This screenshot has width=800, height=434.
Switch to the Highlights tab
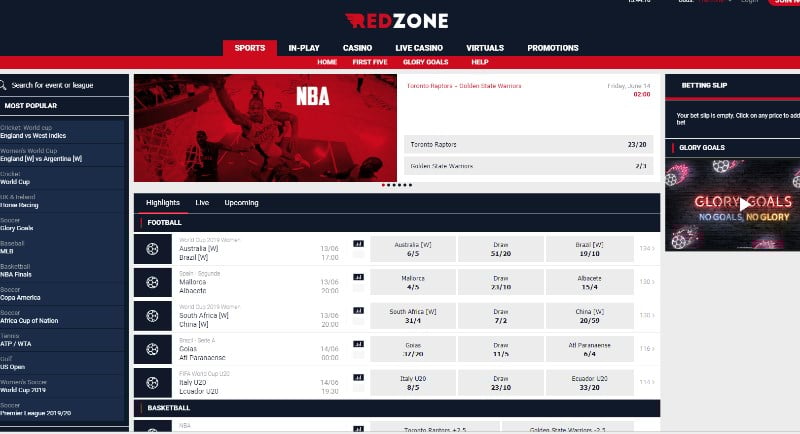click(163, 203)
